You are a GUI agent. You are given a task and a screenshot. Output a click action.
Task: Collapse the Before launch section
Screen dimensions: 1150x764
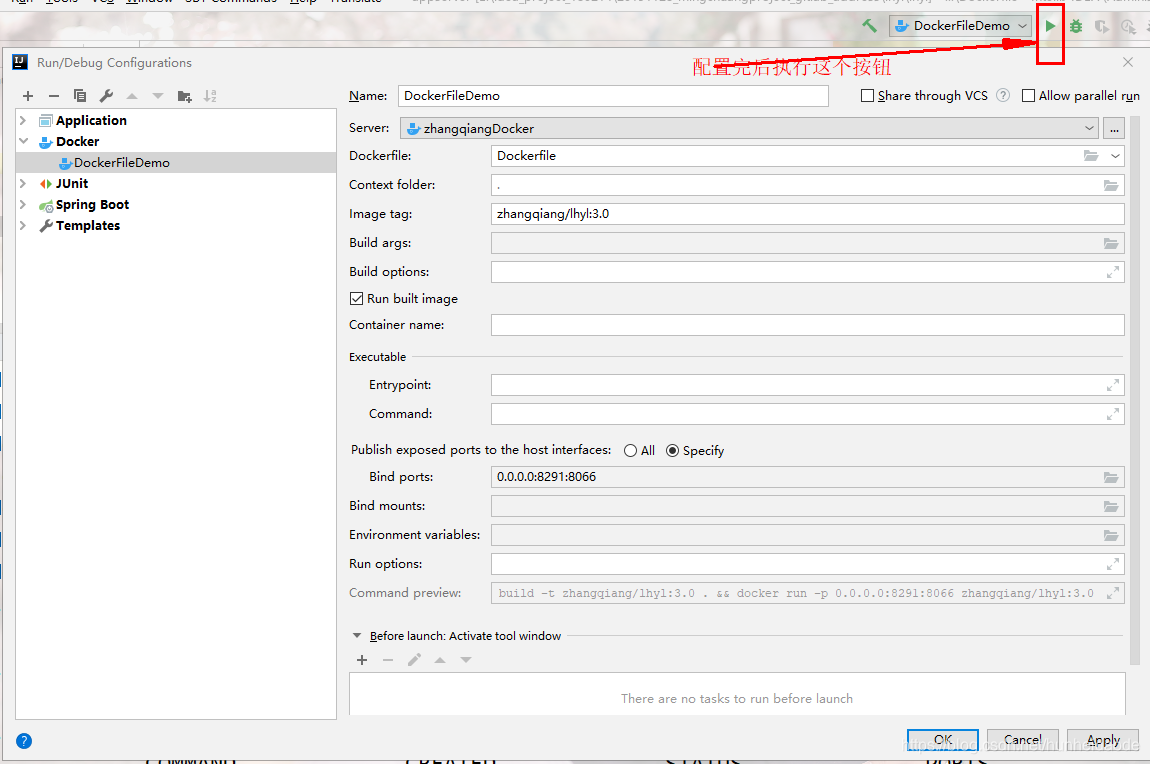click(x=357, y=636)
